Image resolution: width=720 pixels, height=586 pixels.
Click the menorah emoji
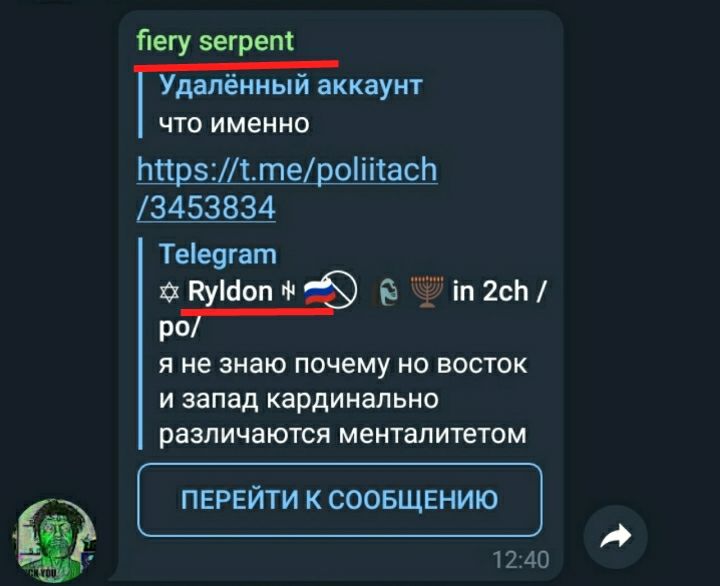(x=427, y=292)
